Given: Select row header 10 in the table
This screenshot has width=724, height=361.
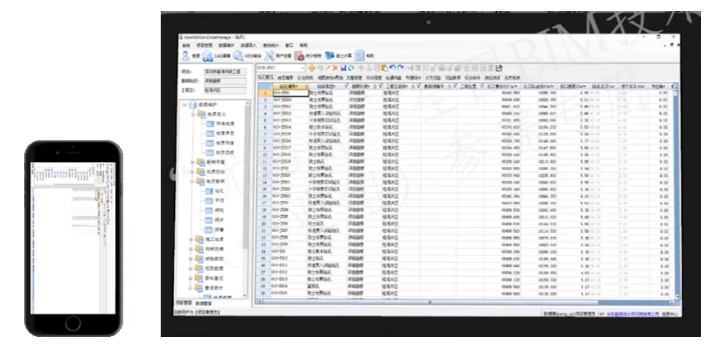Looking at the screenshot, I should 265,155.
